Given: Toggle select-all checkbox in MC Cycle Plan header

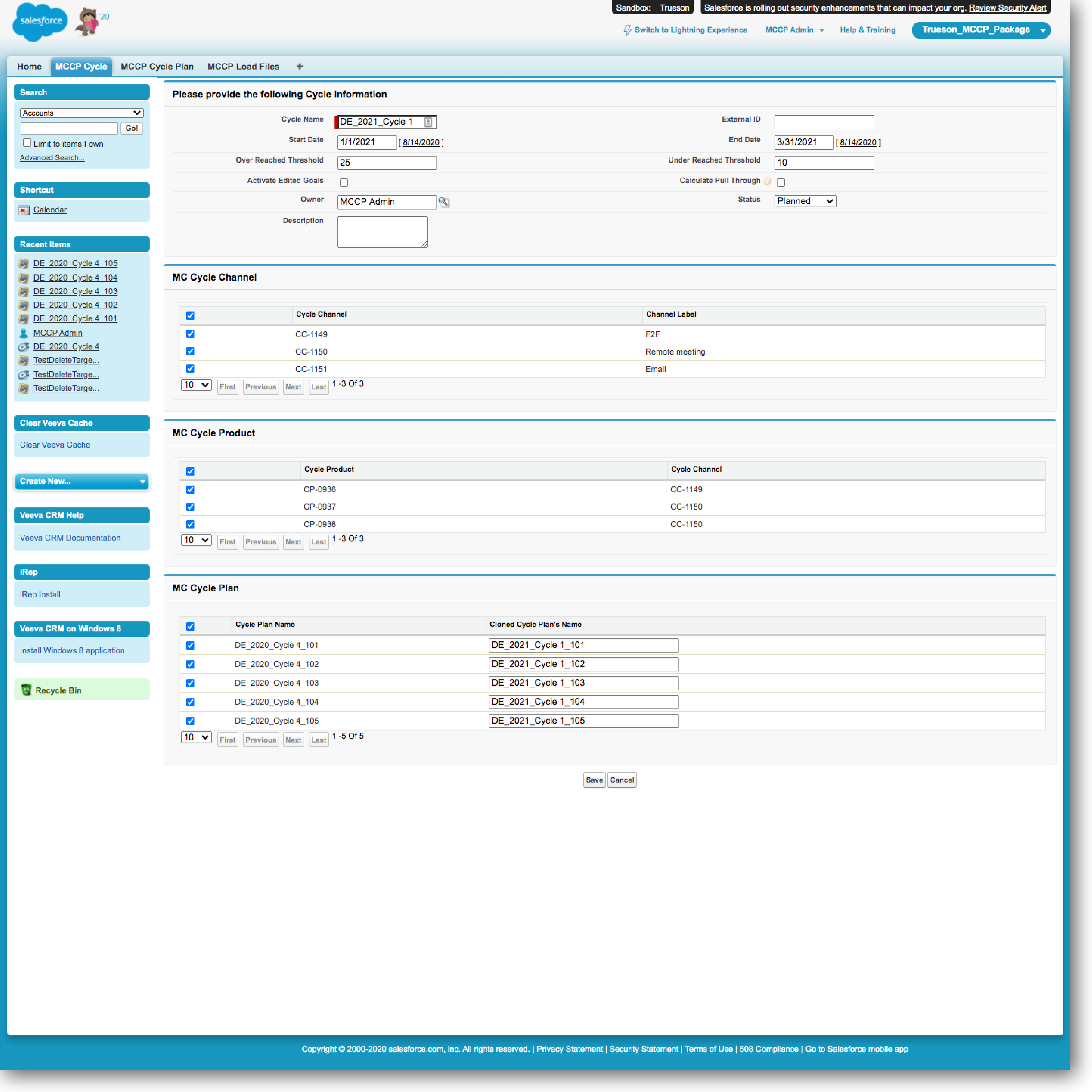Looking at the screenshot, I should coord(190,626).
